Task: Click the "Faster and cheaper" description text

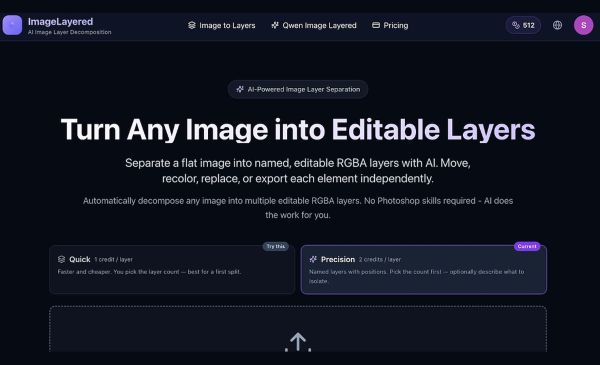Action: click(x=149, y=272)
